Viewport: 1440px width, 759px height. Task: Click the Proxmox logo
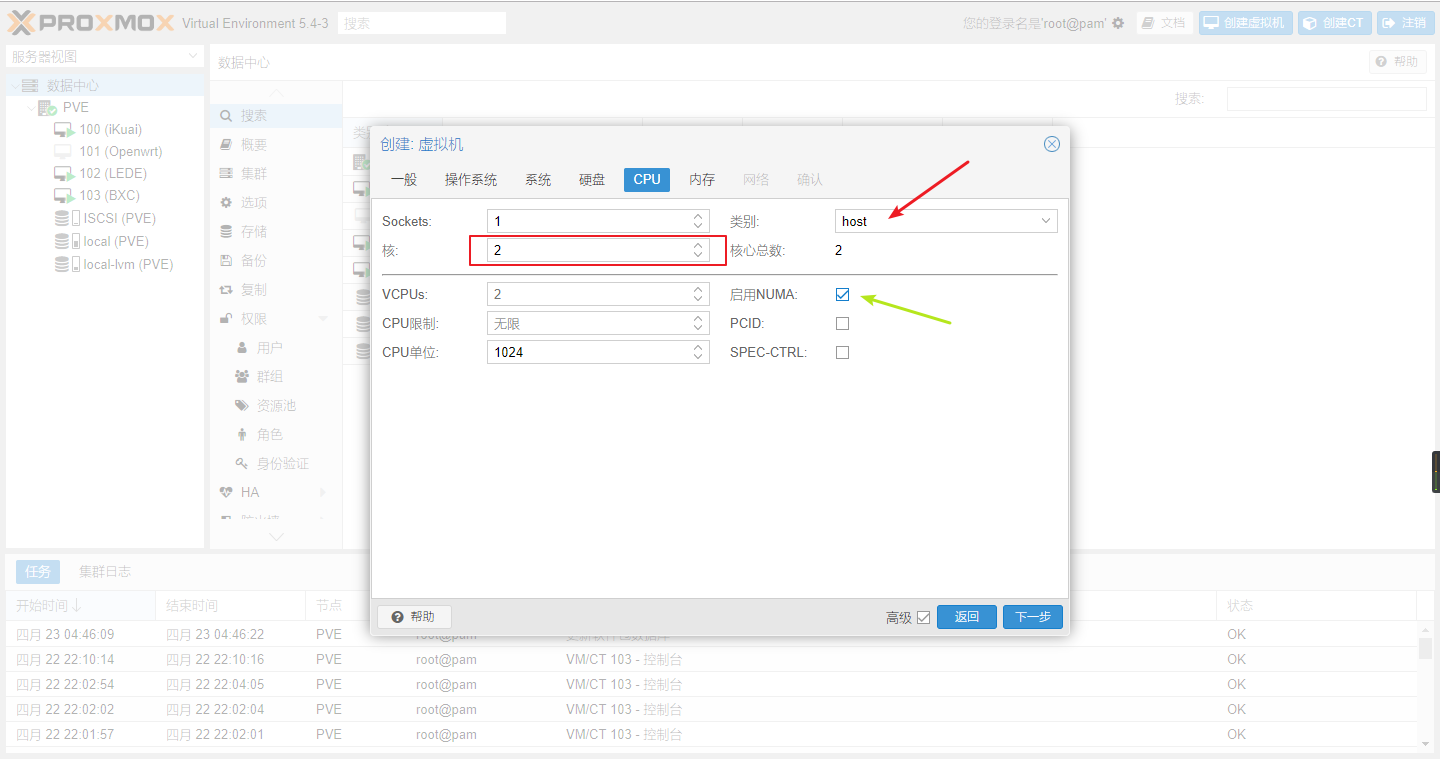click(x=91, y=22)
